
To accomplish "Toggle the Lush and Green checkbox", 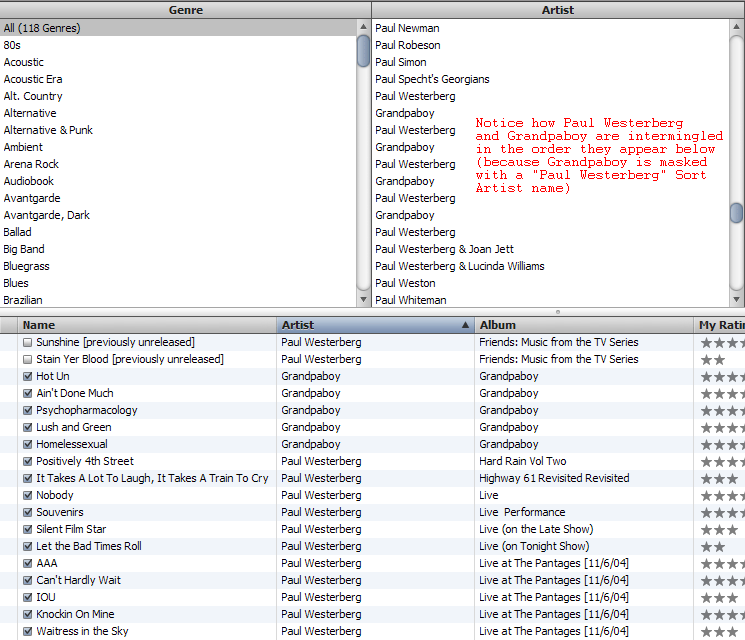I will coord(28,427).
